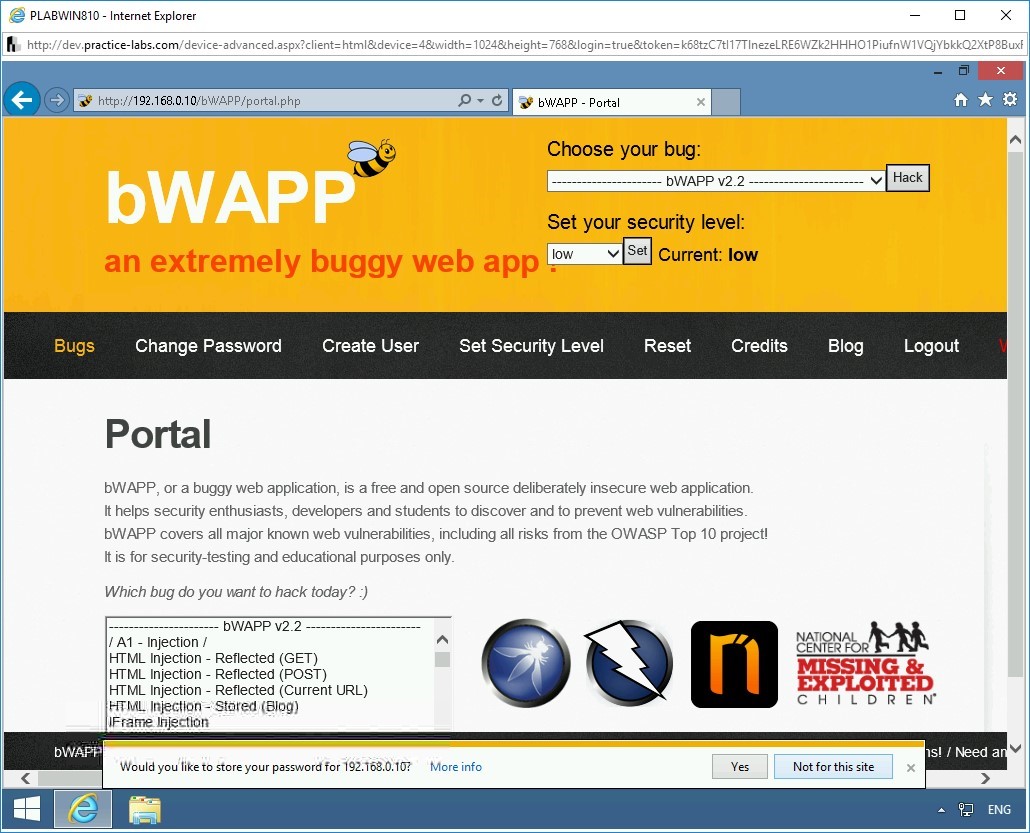Click 'Not for this site' button
This screenshot has width=1030, height=833.
(x=833, y=767)
